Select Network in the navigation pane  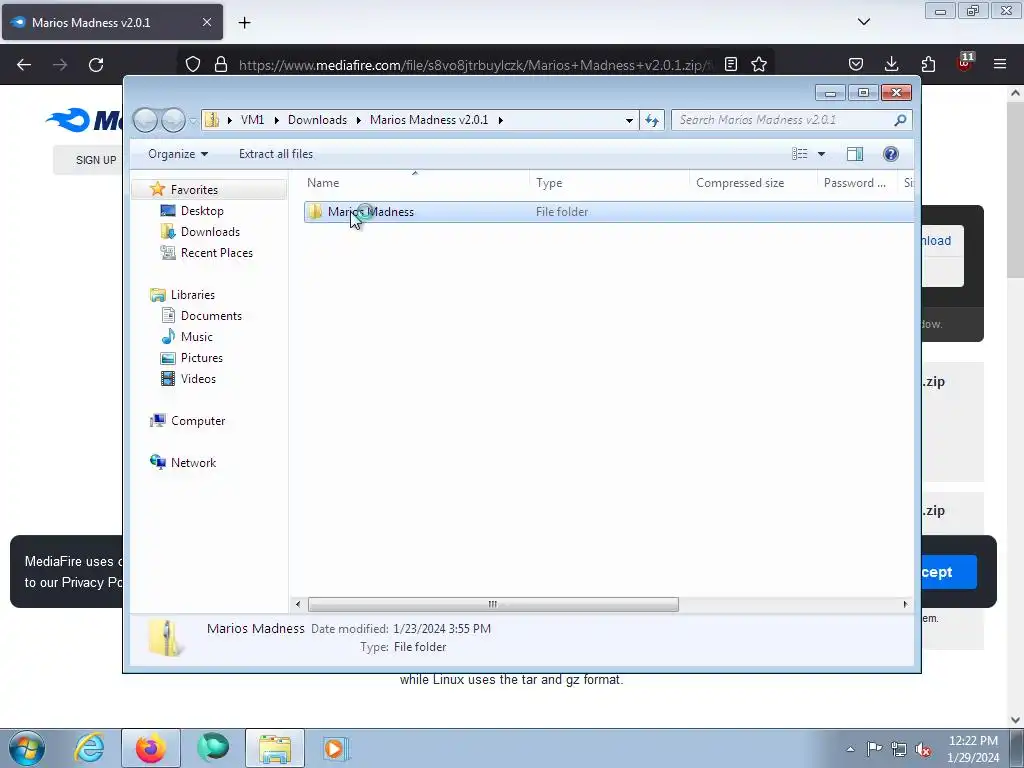pyautogui.click(x=193, y=462)
